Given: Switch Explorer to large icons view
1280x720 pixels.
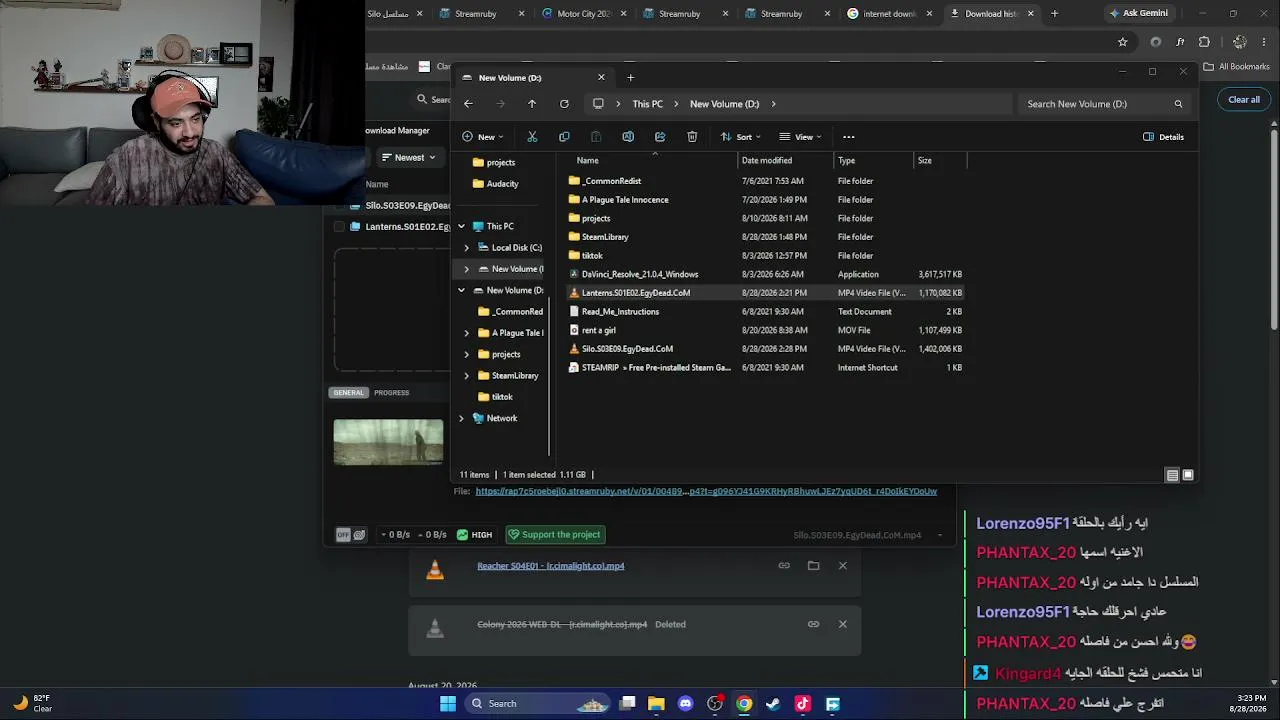Looking at the screenshot, I should 1188,475.
